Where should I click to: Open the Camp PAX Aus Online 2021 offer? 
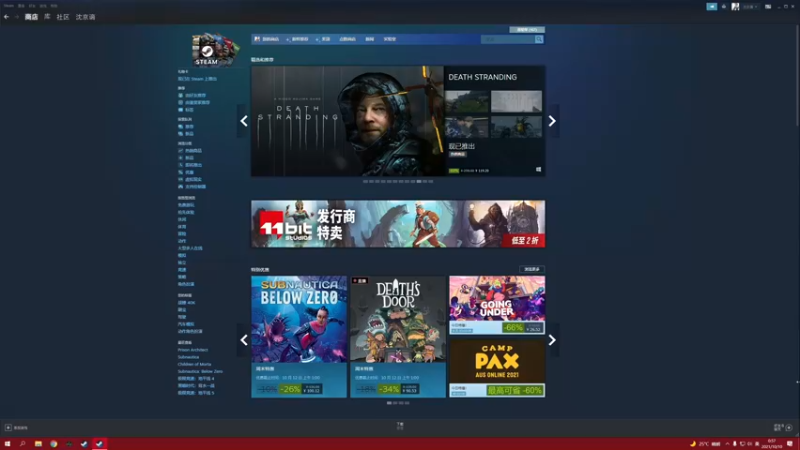pyautogui.click(x=497, y=368)
